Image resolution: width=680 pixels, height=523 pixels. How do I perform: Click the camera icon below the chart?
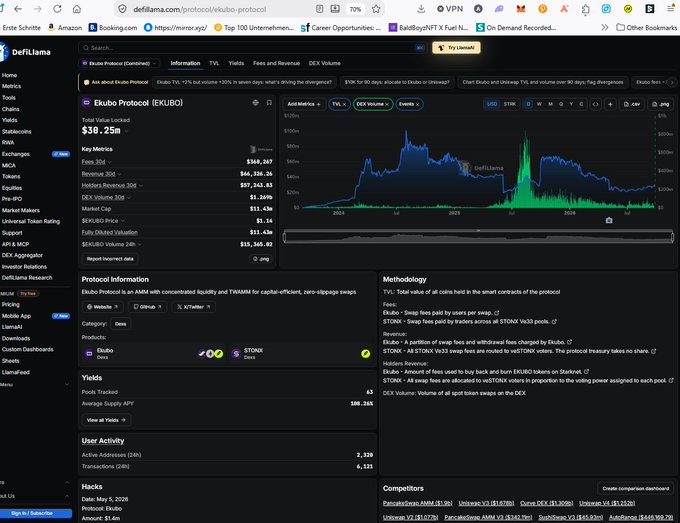(x=609, y=220)
